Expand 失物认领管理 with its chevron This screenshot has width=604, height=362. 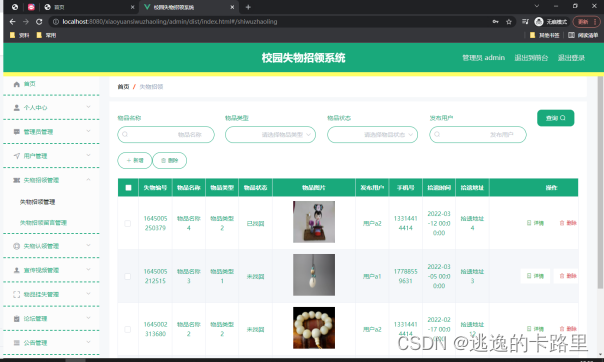click(88, 246)
